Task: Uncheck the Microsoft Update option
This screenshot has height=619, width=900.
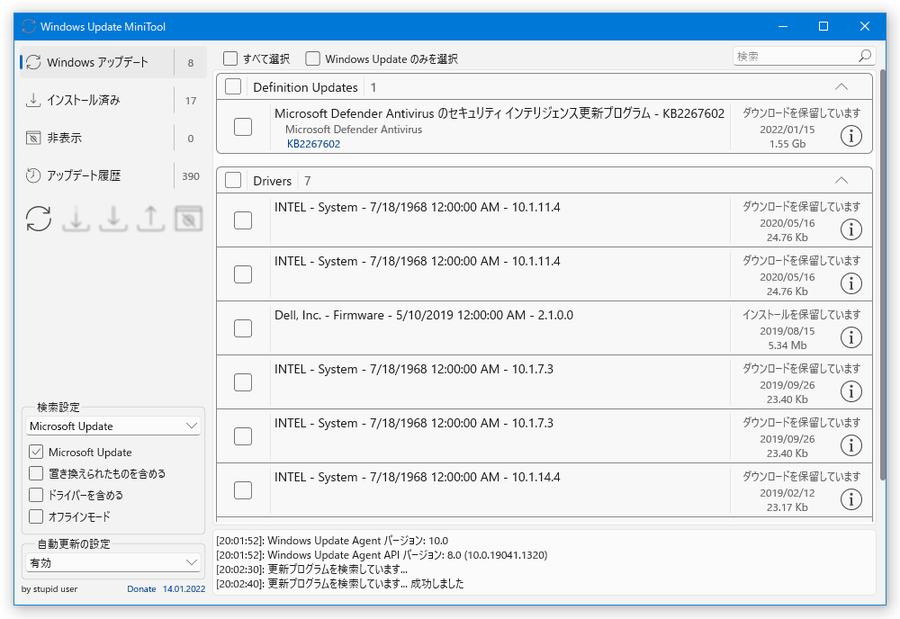Action: point(36,452)
